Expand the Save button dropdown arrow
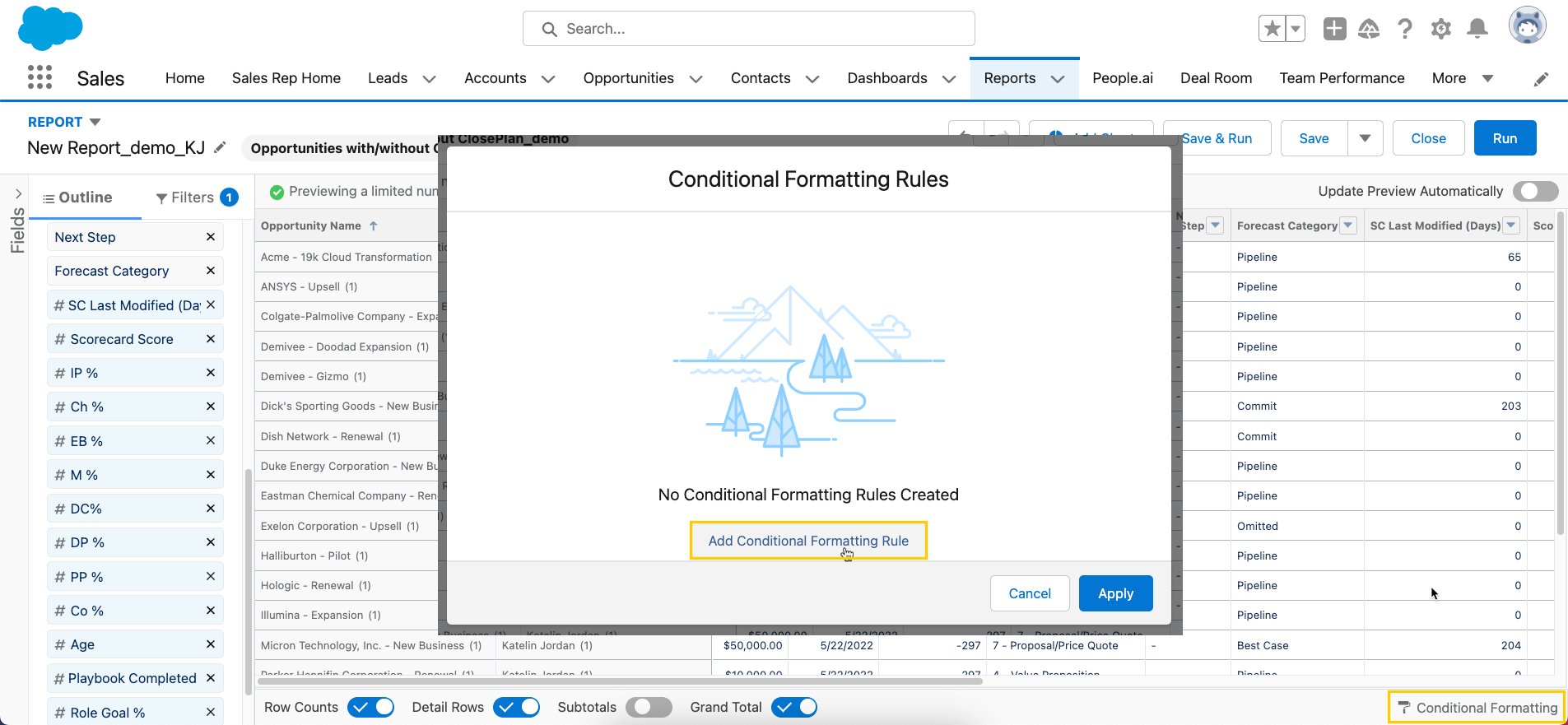 click(x=1365, y=138)
